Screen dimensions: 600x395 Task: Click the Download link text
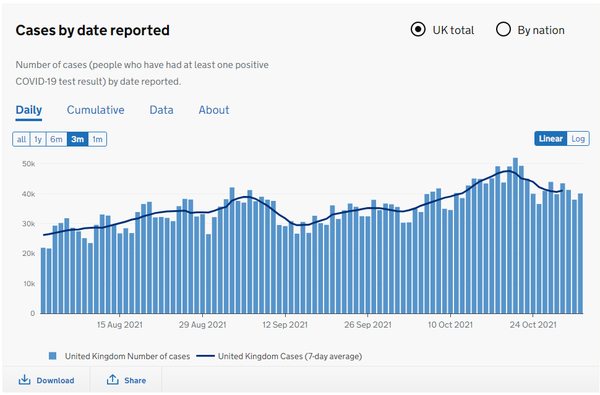[55, 380]
